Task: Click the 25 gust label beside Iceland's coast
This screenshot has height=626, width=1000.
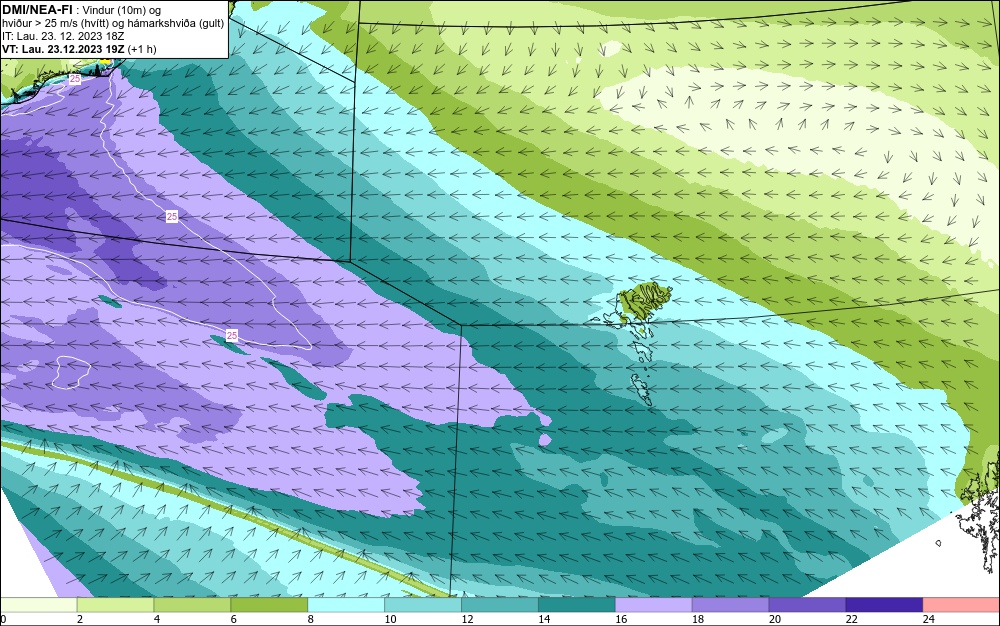Action: click(75, 78)
